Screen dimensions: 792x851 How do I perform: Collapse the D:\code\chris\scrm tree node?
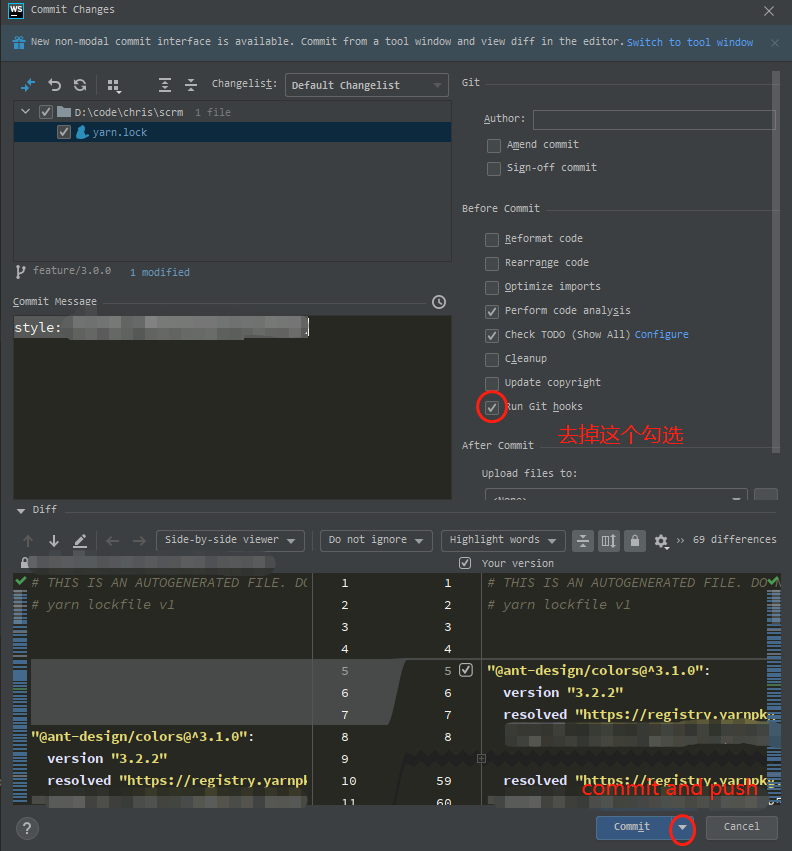click(25, 111)
